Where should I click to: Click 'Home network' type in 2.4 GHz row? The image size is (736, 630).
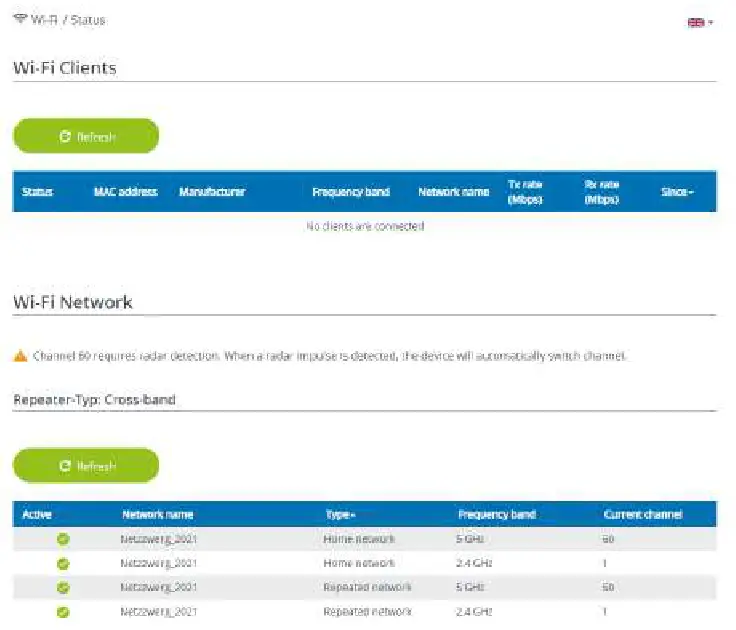tap(359, 563)
